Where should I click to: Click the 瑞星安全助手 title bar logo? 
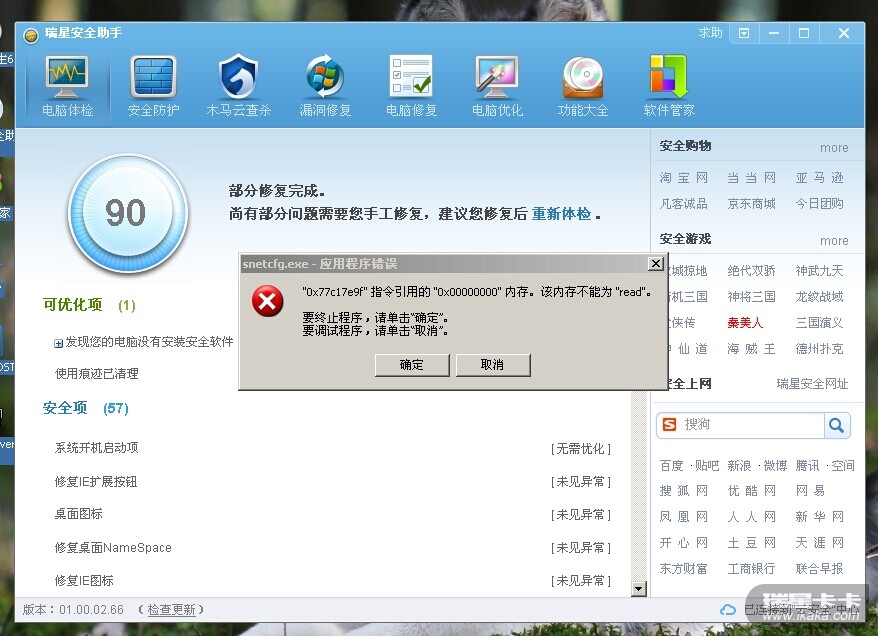point(31,36)
